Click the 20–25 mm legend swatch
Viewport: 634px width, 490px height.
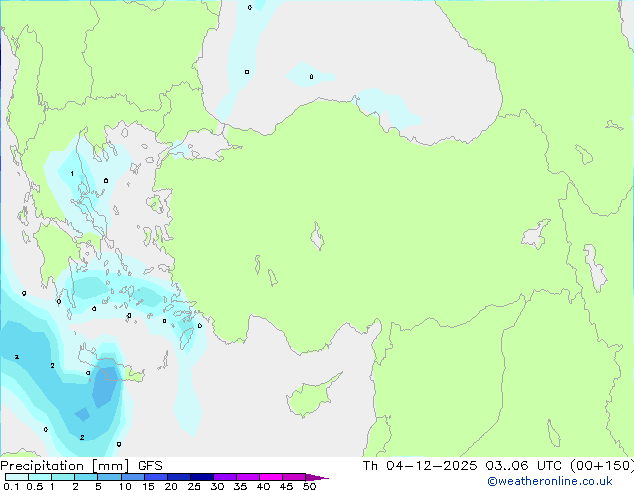point(178,477)
